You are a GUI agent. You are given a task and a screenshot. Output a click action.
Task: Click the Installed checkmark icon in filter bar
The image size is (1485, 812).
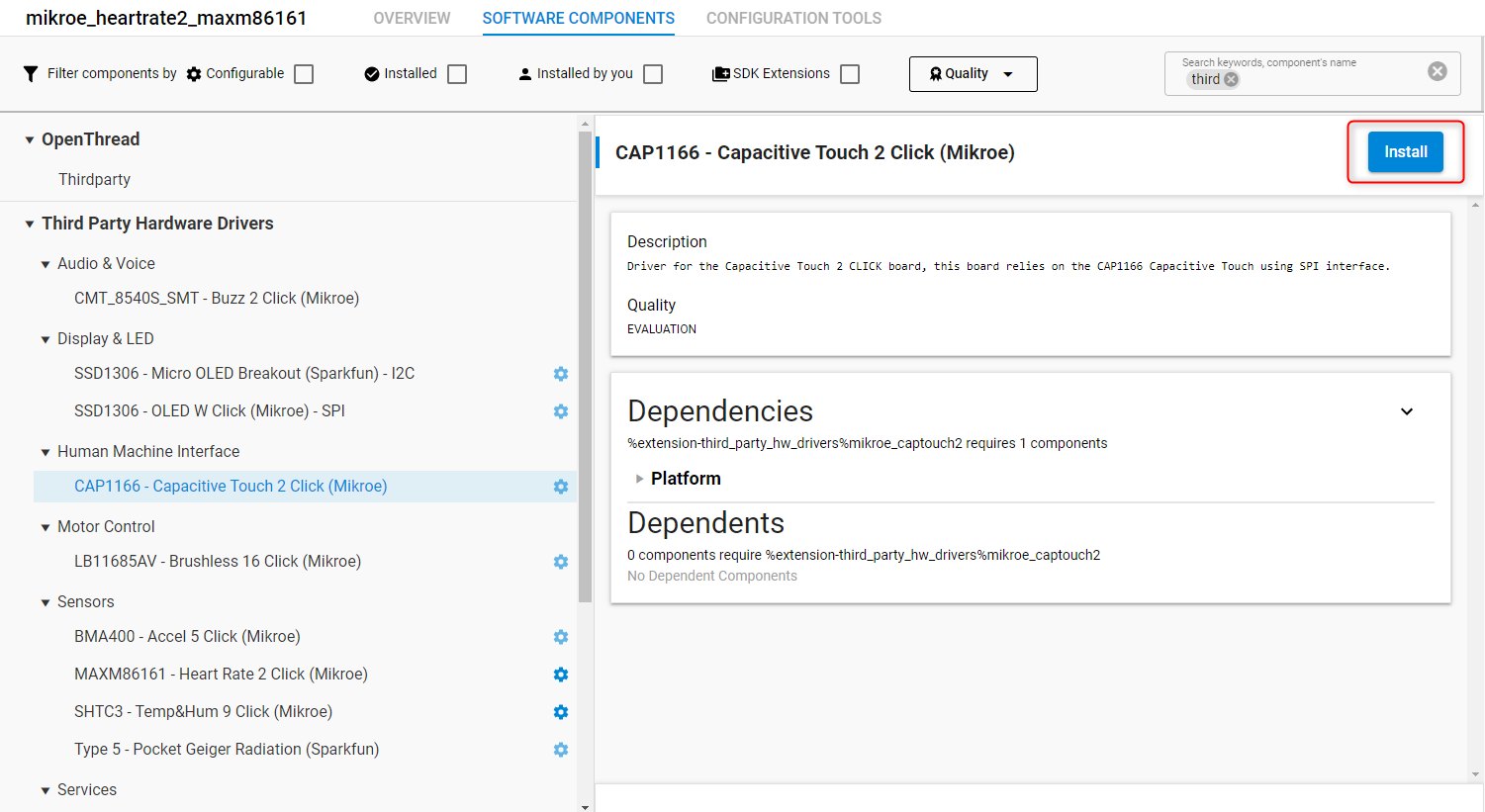tap(372, 74)
